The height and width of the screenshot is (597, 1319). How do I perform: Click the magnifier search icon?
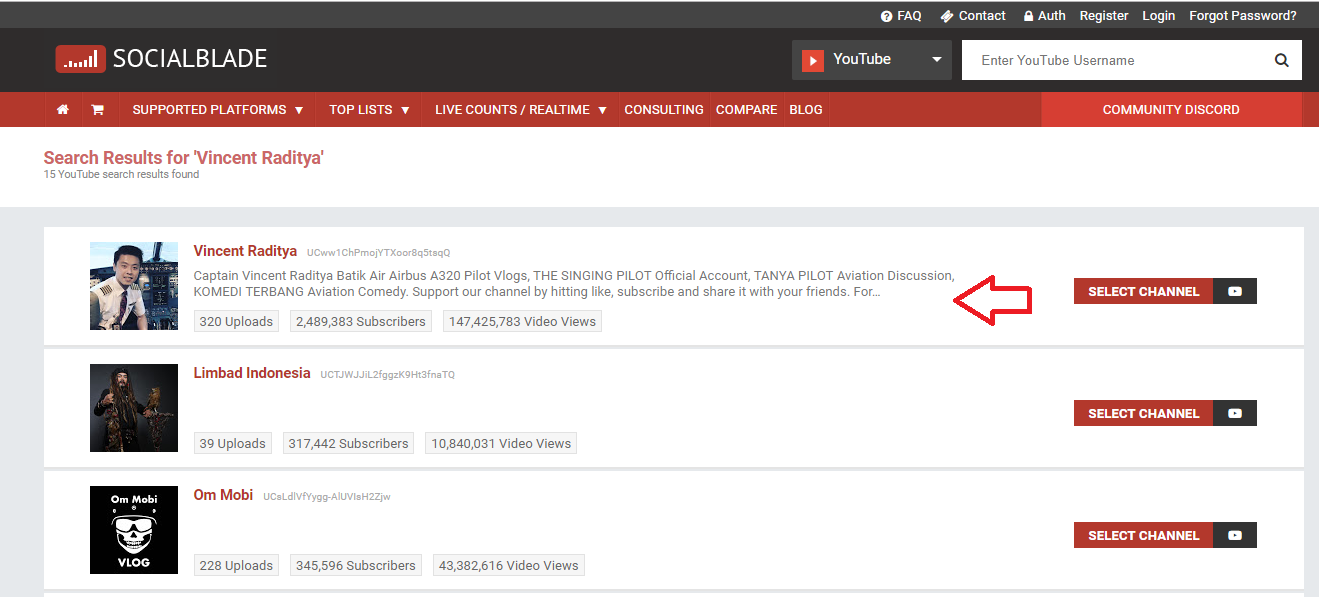click(1281, 60)
